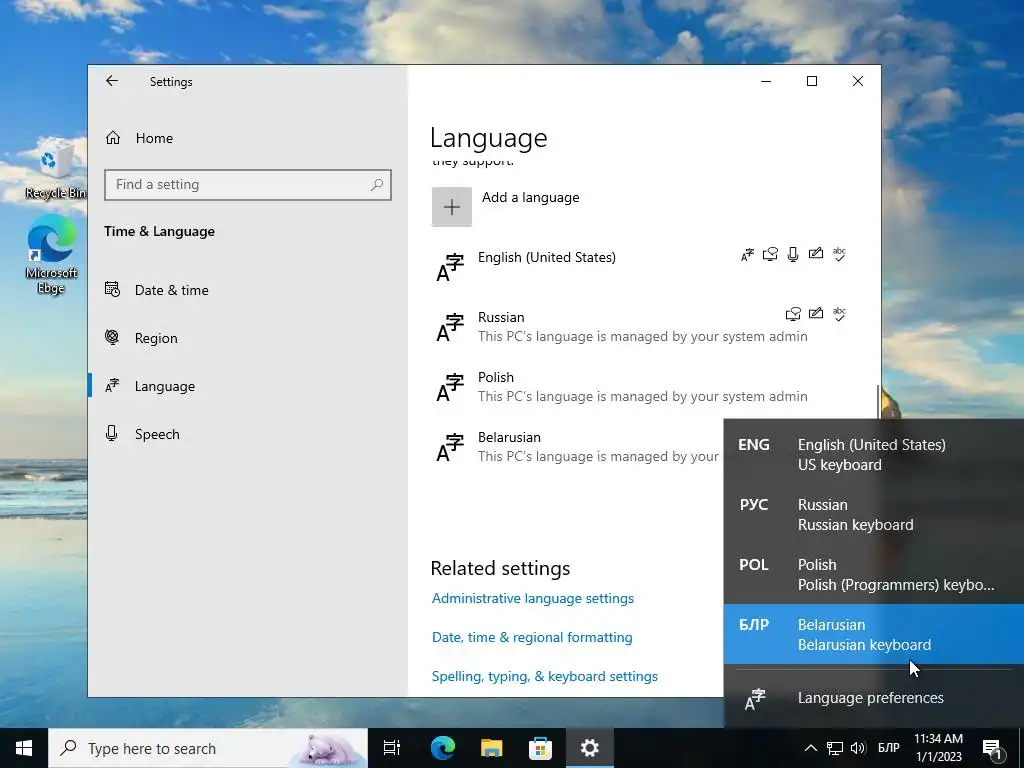Choose БЛР Belarusian keyboard in flyout
Viewport: 1024px width, 768px height.
tap(874, 635)
